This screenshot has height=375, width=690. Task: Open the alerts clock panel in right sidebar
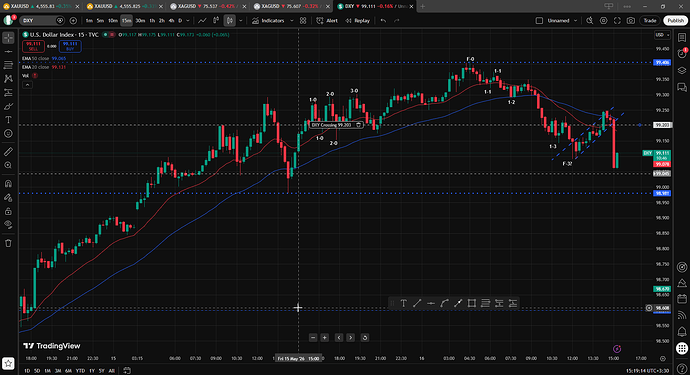click(682, 53)
